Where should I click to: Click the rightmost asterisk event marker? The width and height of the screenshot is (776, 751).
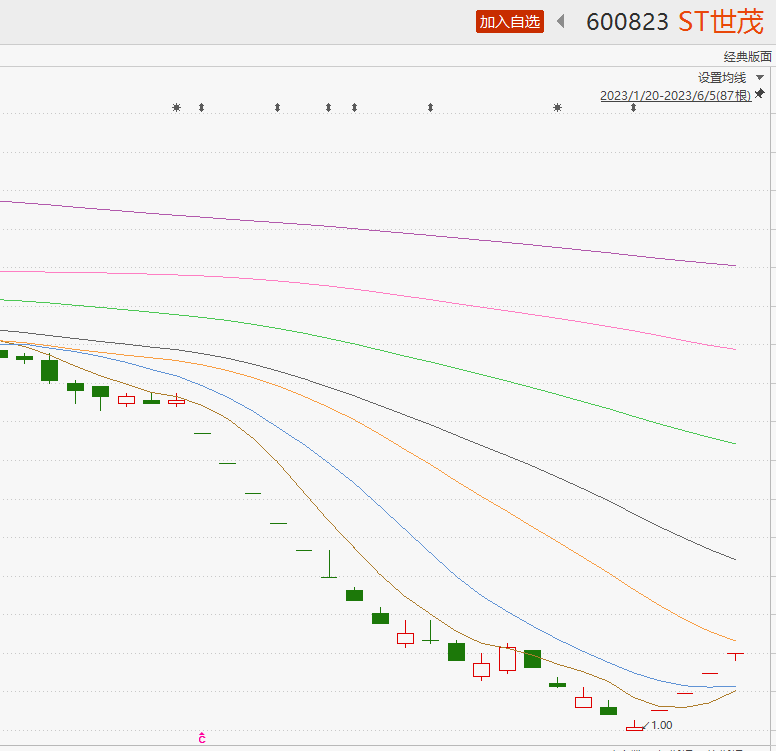pyautogui.click(x=557, y=107)
